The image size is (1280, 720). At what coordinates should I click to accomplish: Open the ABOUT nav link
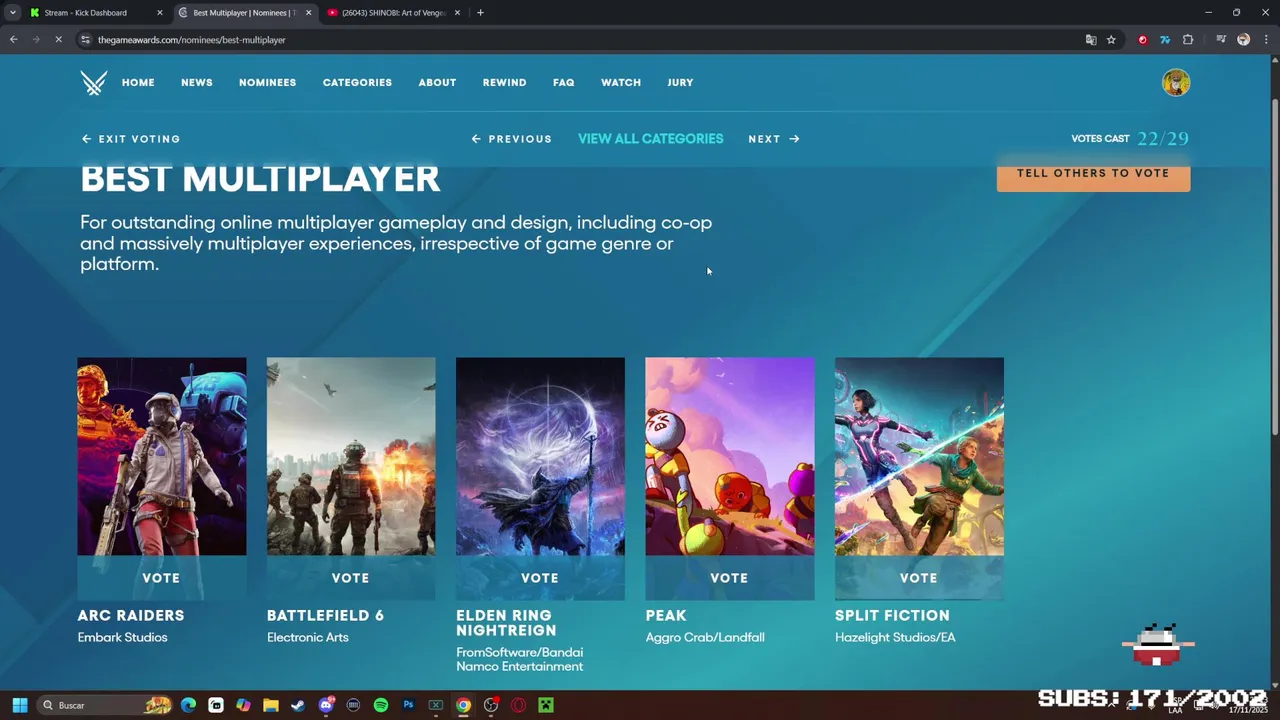coord(437,83)
